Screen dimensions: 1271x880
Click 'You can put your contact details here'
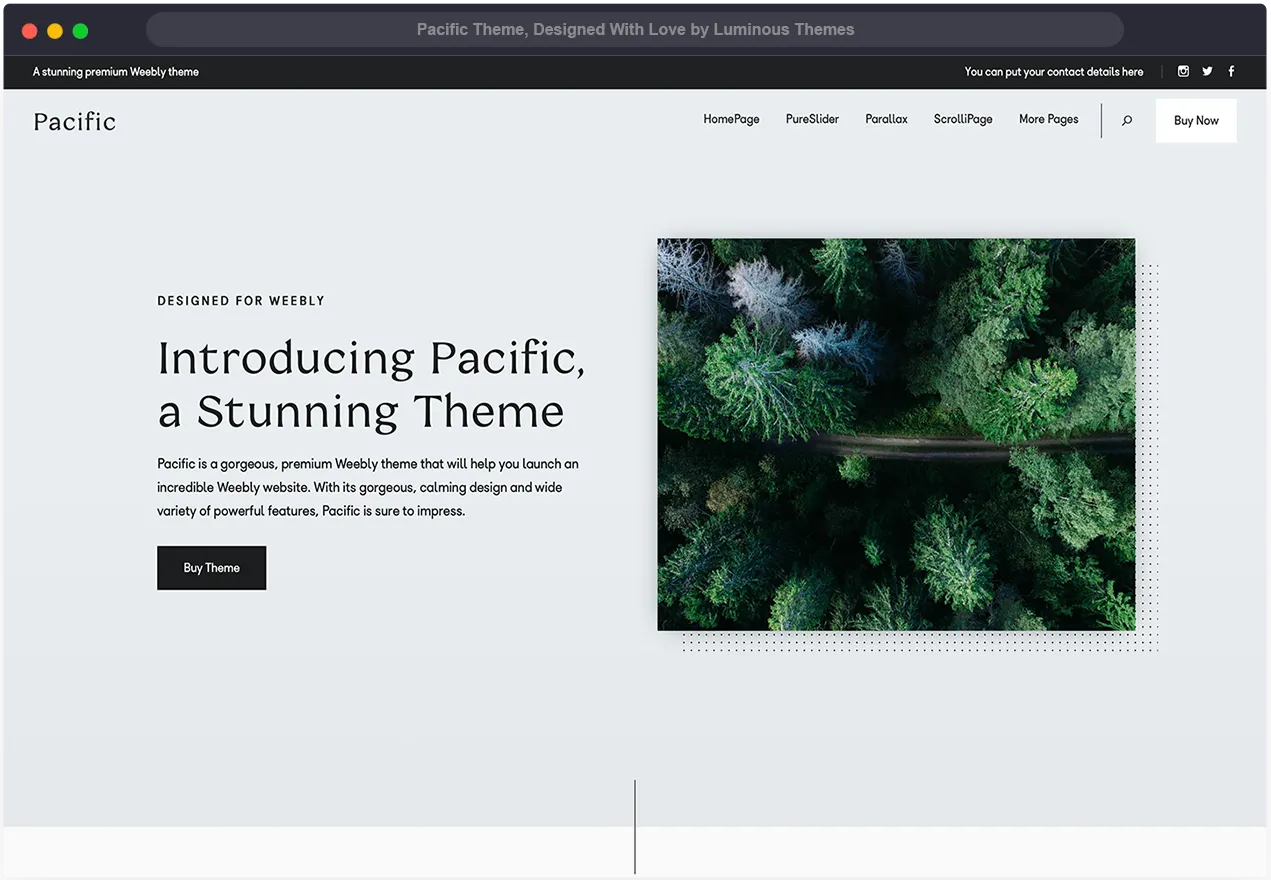point(1054,72)
